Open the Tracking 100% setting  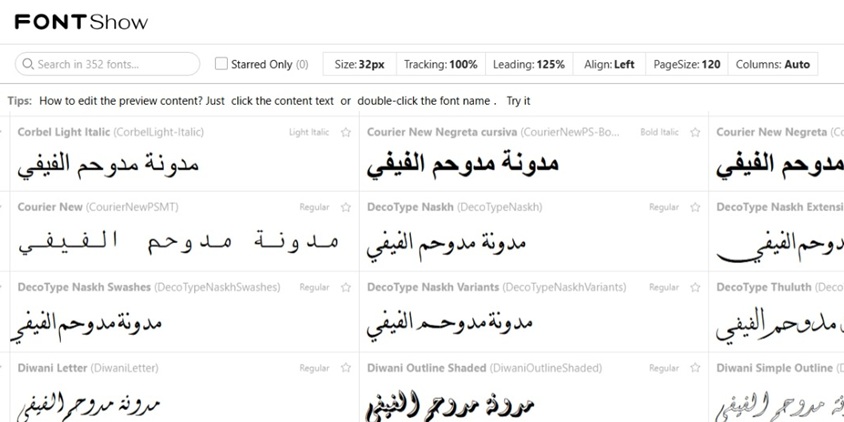(x=440, y=64)
